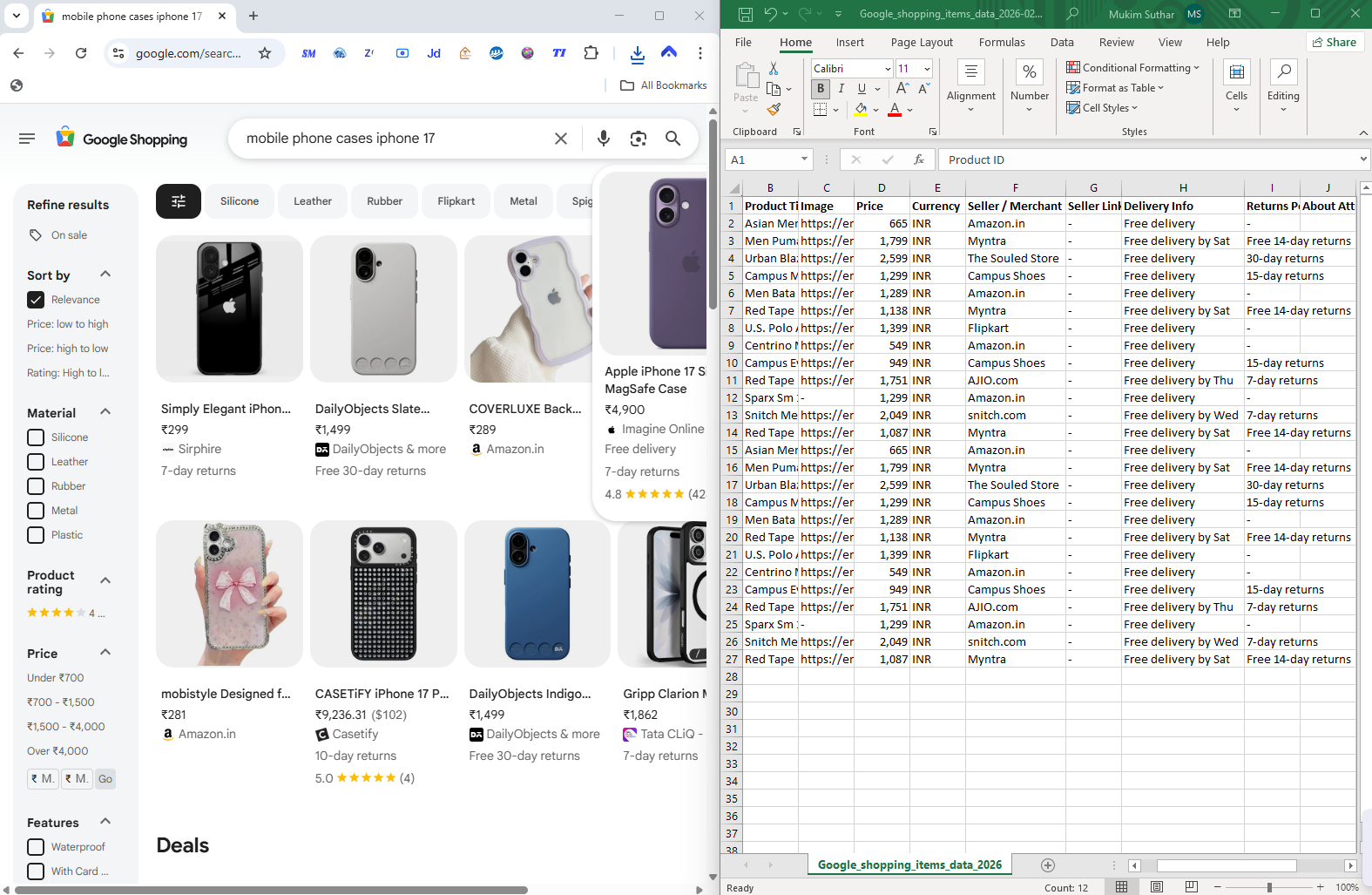Click the Silicone filter chip
The height and width of the screenshot is (895, 1372).
click(240, 201)
